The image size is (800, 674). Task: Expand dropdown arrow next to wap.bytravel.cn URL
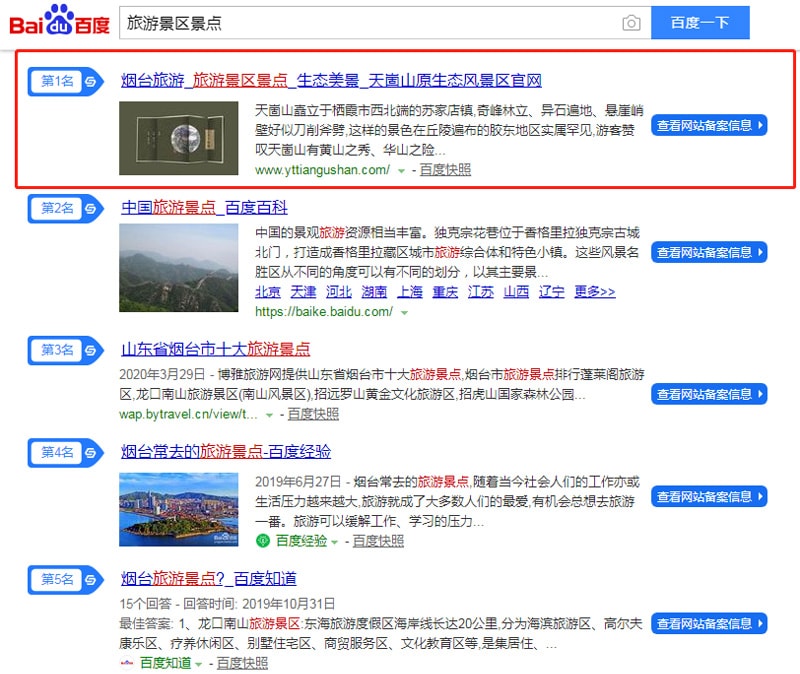[x=269, y=415]
